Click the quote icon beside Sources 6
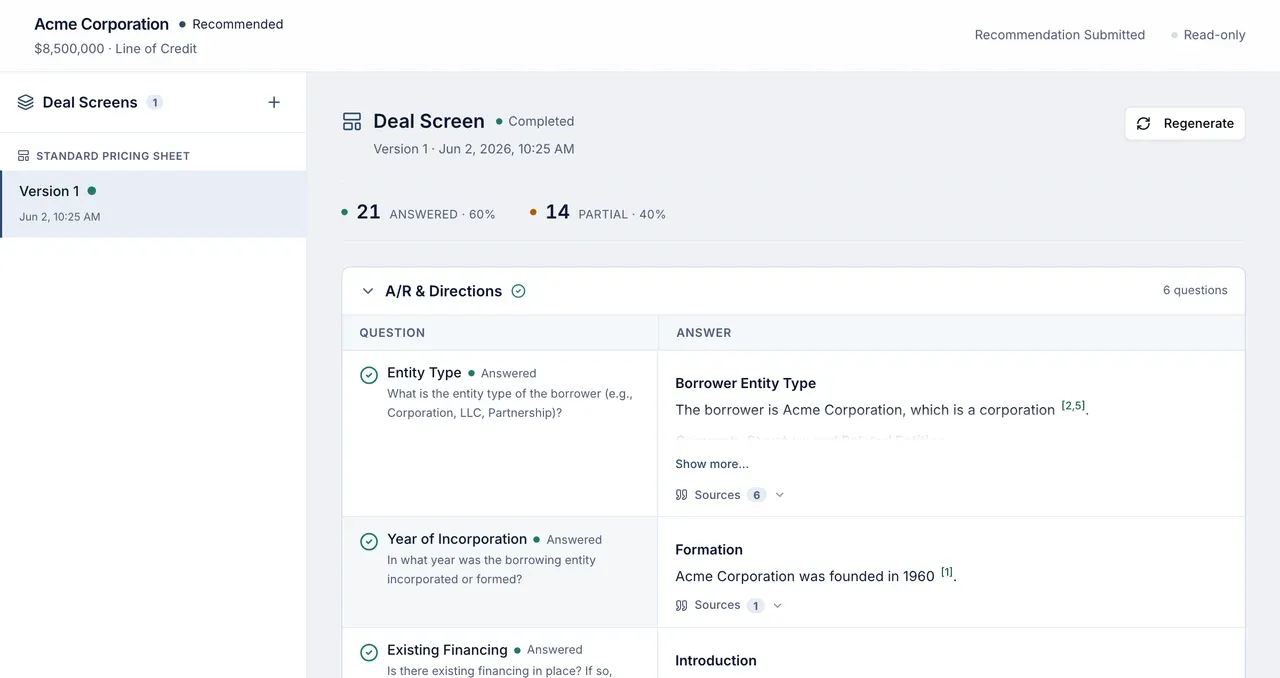This screenshot has width=1280, height=678. (682, 495)
